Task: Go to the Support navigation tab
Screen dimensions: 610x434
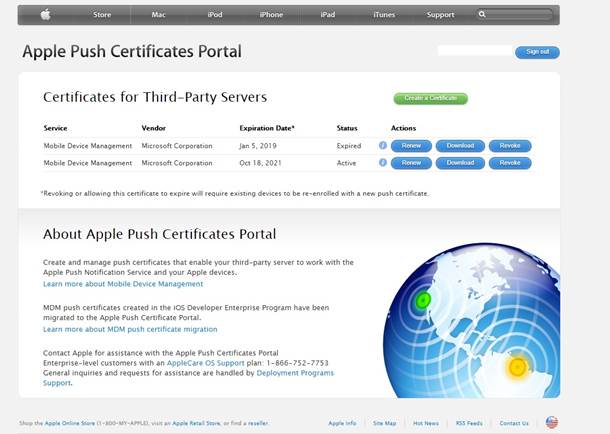Action: 440,15
